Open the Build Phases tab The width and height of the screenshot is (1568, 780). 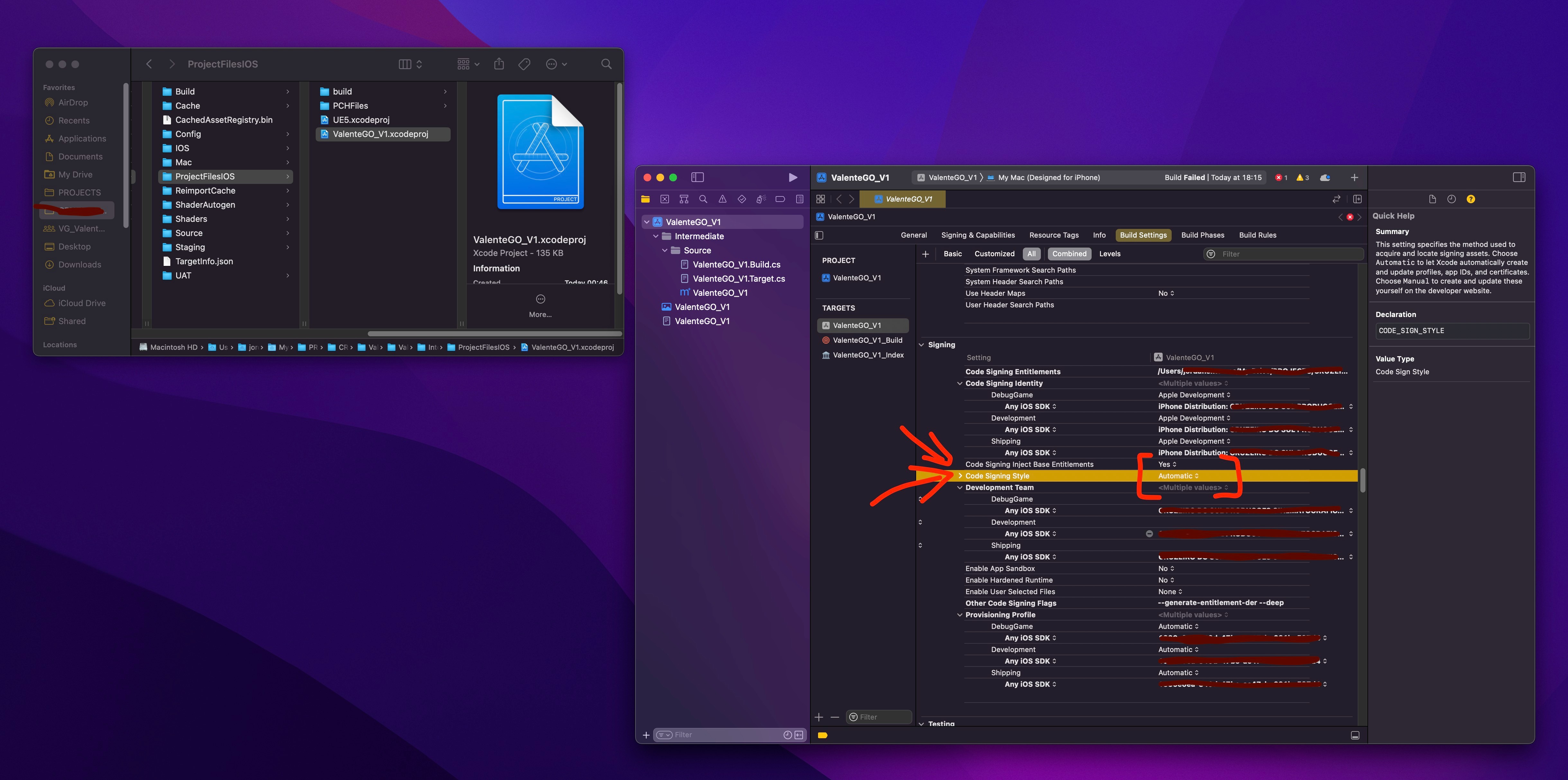[x=1202, y=235]
